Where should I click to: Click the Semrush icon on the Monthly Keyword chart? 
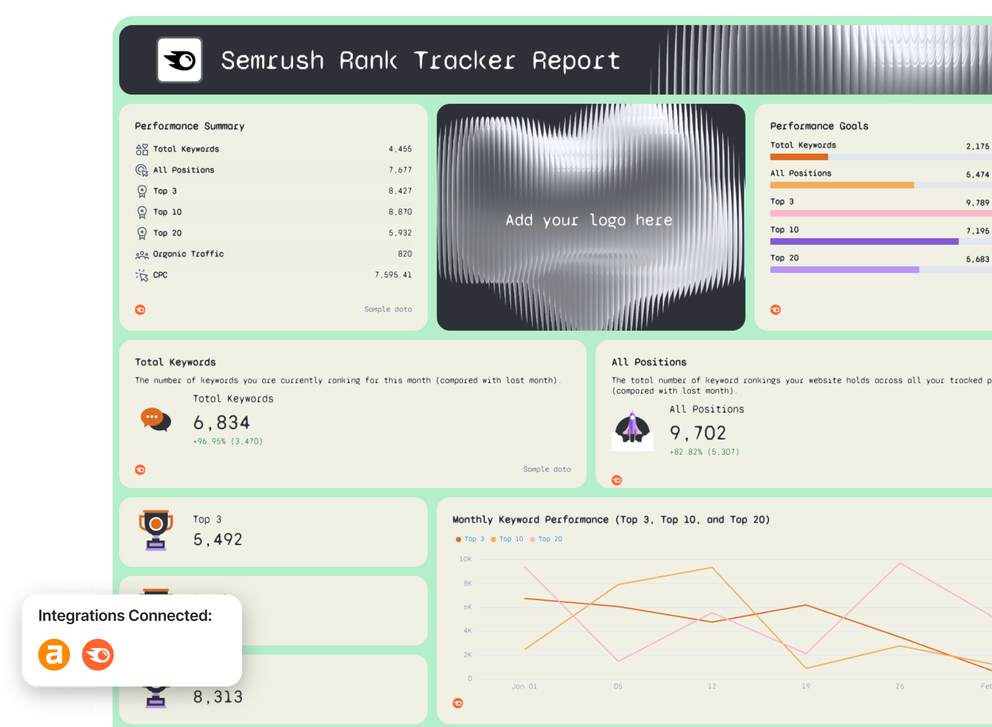click(x=457, y=703)
